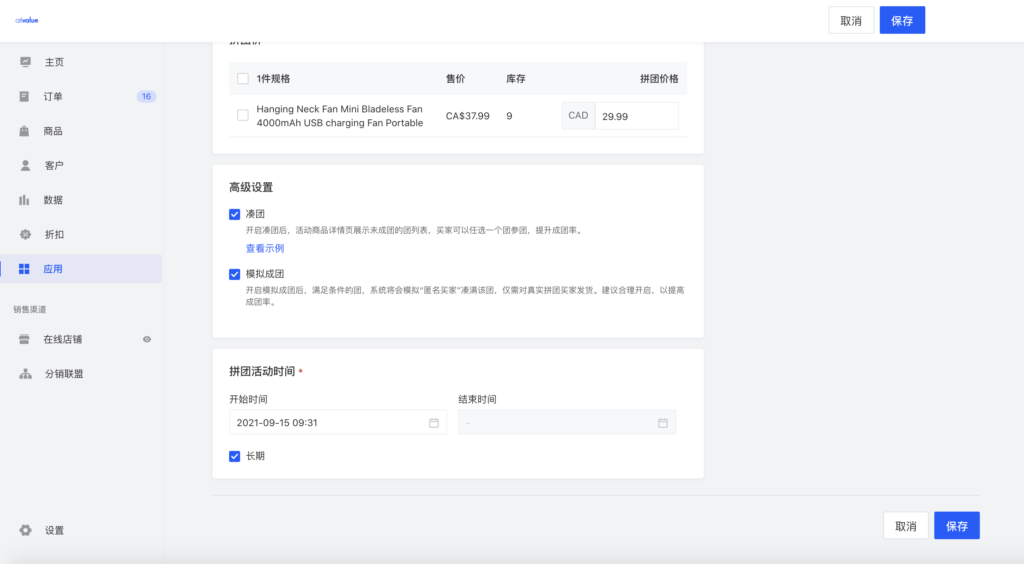Click the affiliate (分销联盟) network icon
The height and width of the screenshot is (564, 1024).
(25, 374)
